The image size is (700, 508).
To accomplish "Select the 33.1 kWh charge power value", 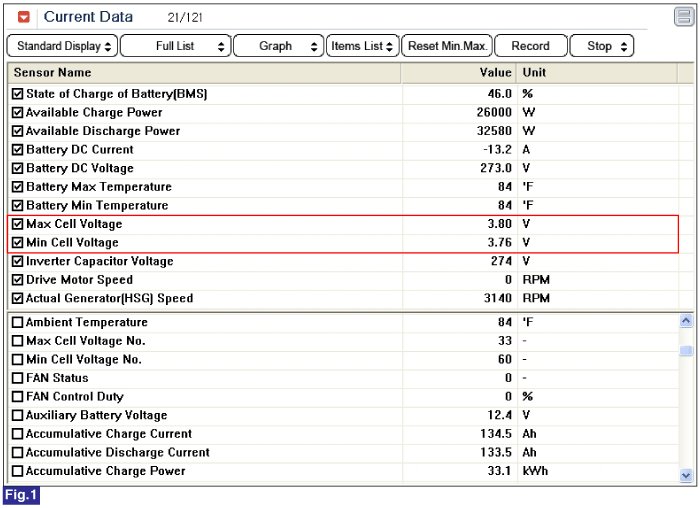I will coord(499,471).
